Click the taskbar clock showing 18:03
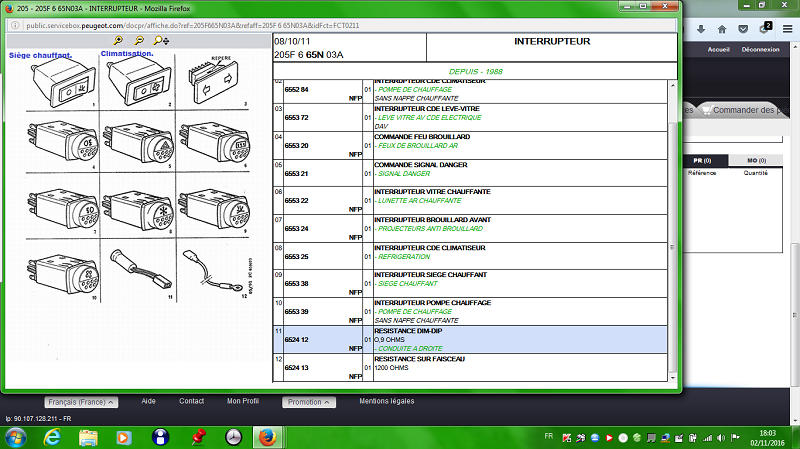This screenshot has width=800, height=449. coord(767,433)
